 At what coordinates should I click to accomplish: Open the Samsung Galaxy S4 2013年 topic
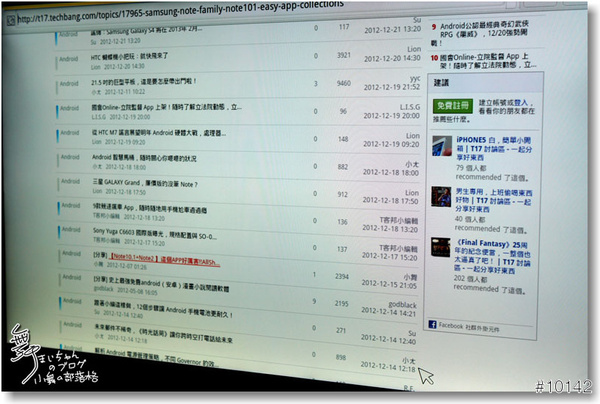click(x=147, y=30)
